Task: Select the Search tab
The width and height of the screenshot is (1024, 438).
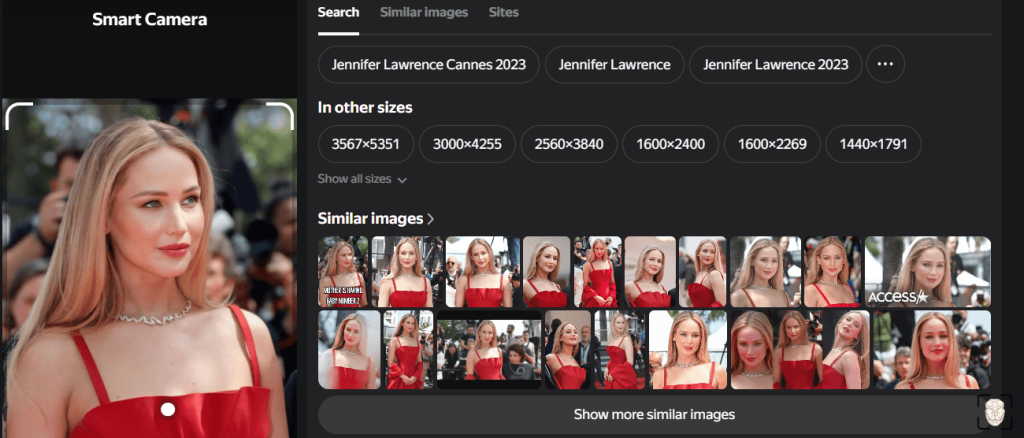Action: [x=338, y=12]
